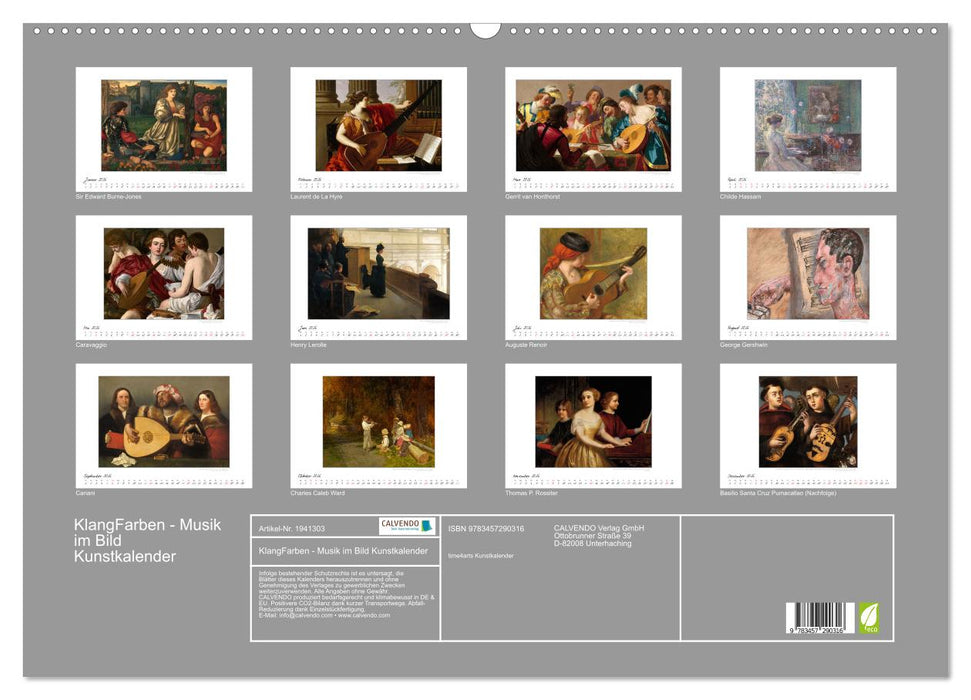Click the Thomas P. Rossiter piano painting
Screen dimensions: 971x700
pyautogui.click(x=593, y=421)
